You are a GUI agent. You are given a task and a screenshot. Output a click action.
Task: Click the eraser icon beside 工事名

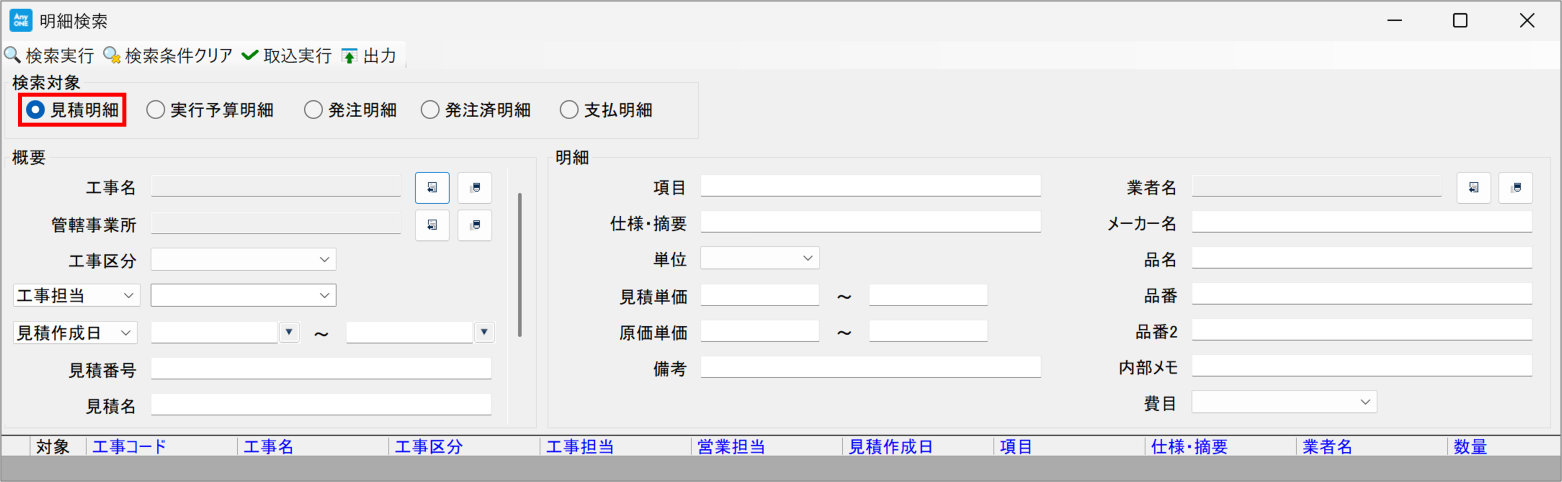[475, 187]
